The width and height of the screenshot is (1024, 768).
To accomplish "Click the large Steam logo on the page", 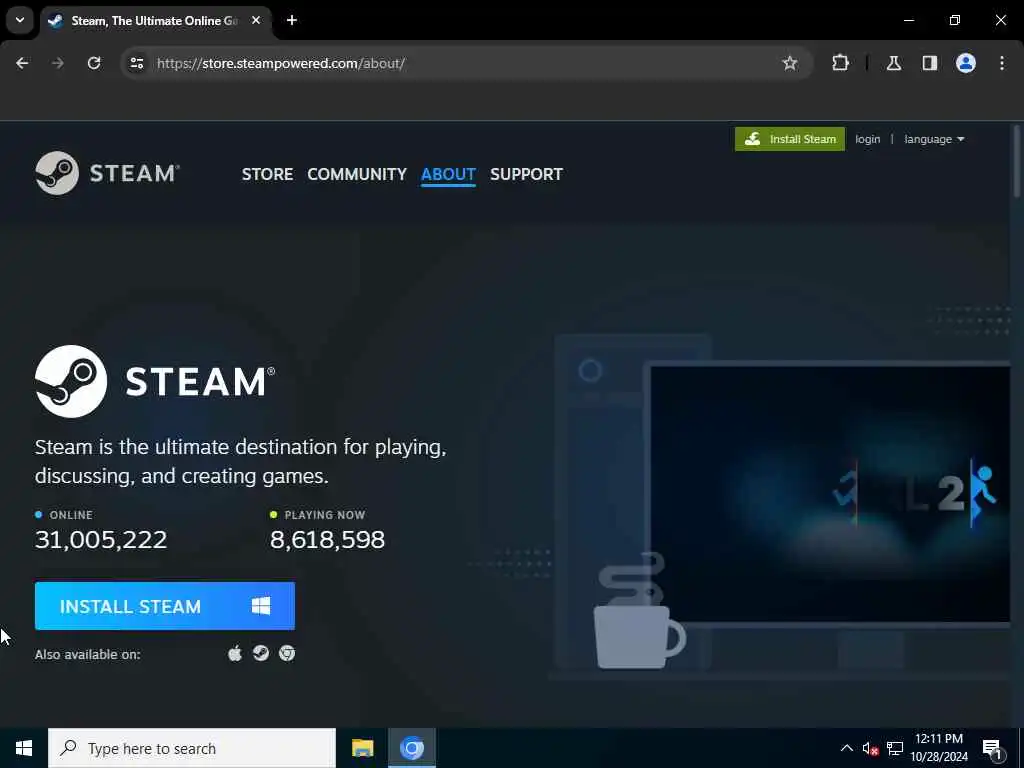I will coord(155,381).
